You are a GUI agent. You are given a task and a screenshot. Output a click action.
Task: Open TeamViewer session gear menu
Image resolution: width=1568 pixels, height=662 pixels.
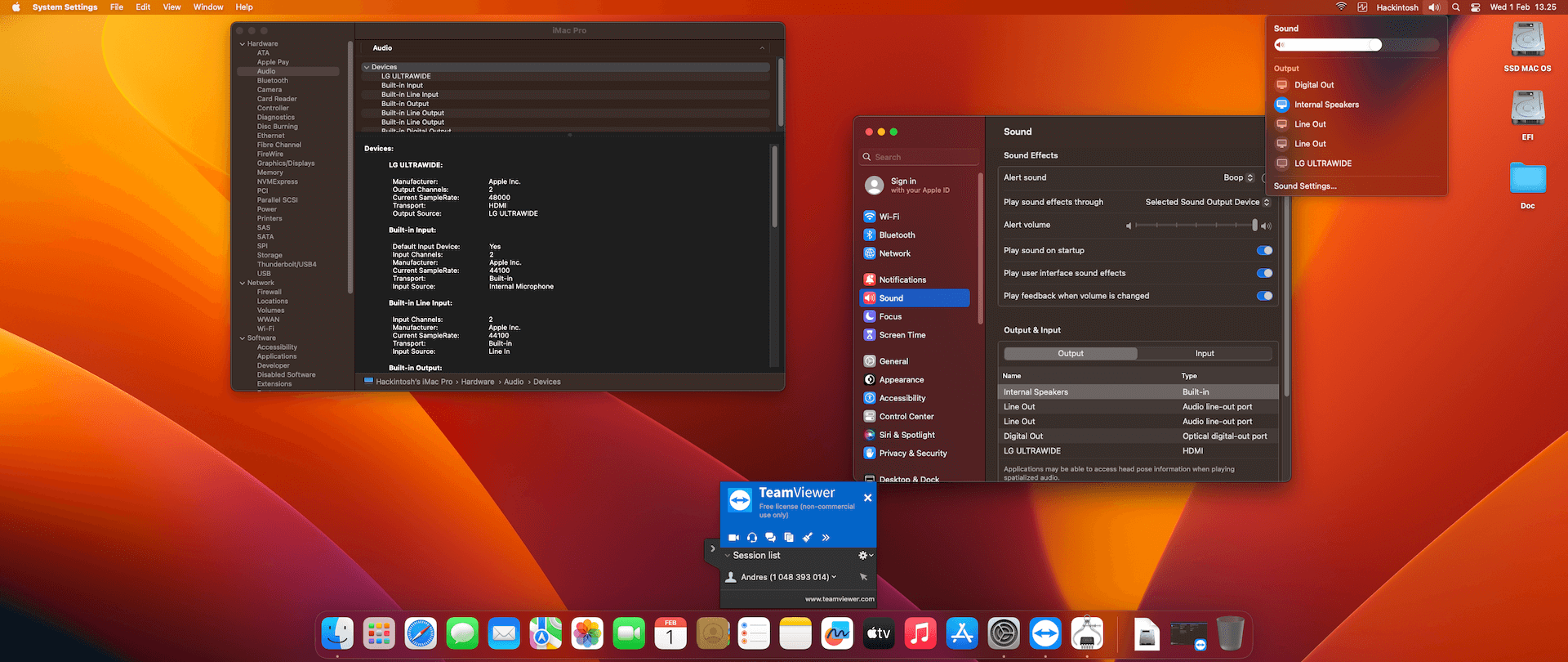(x=865, y=556)
